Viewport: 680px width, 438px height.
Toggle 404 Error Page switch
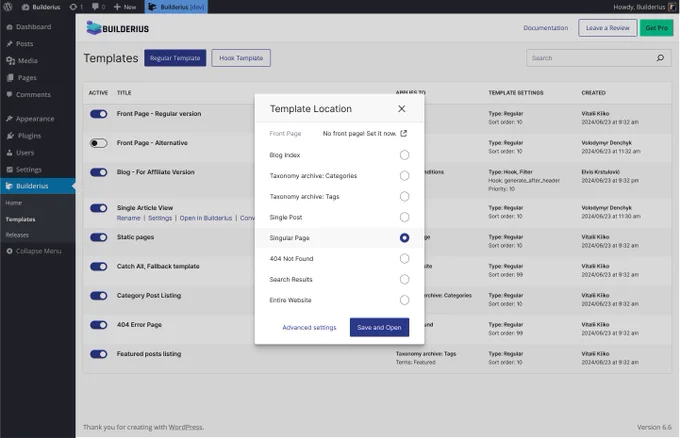(x=98, y=325)
